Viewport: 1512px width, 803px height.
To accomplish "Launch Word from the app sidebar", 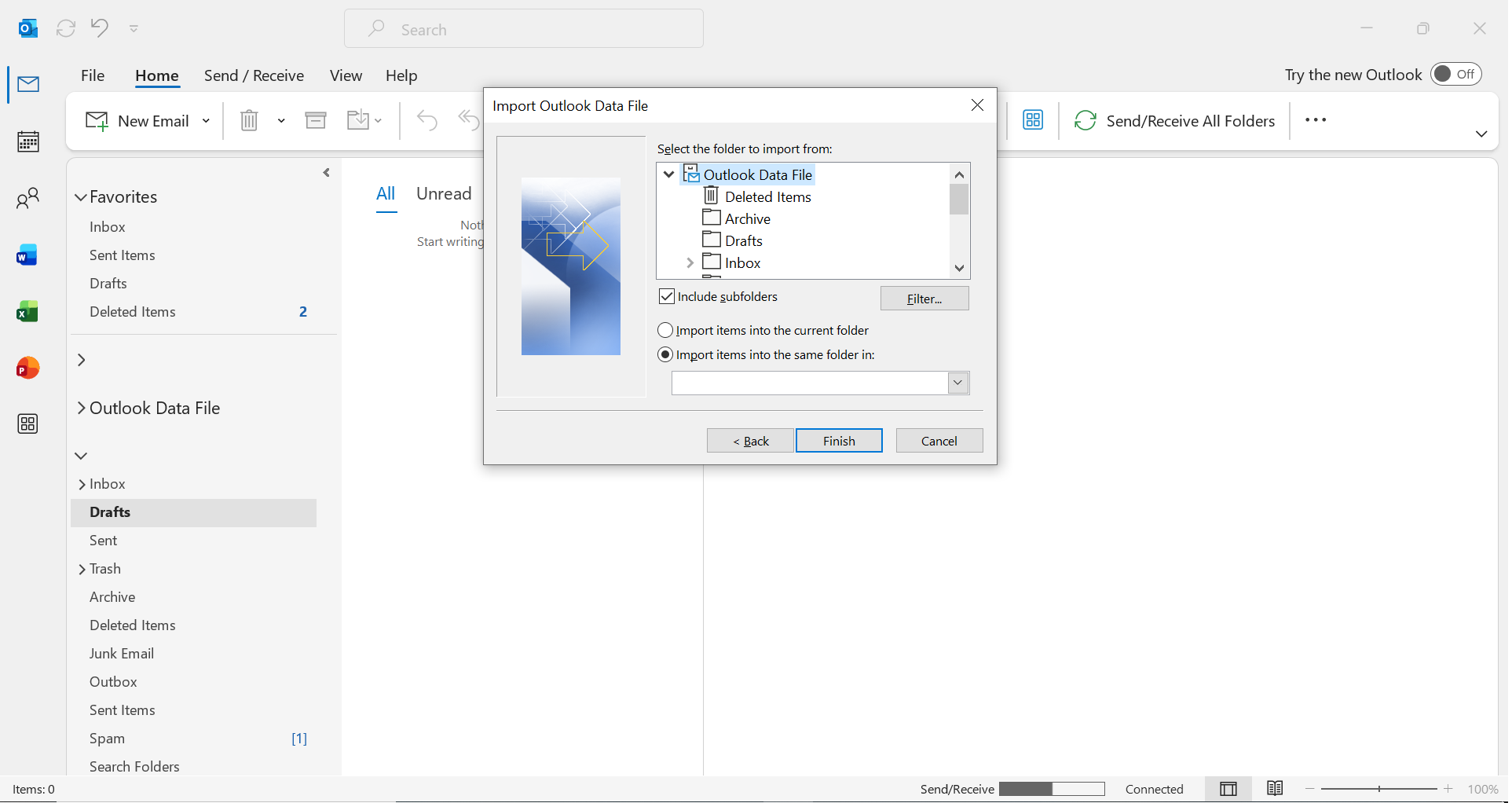I will (x=27, y=255).
